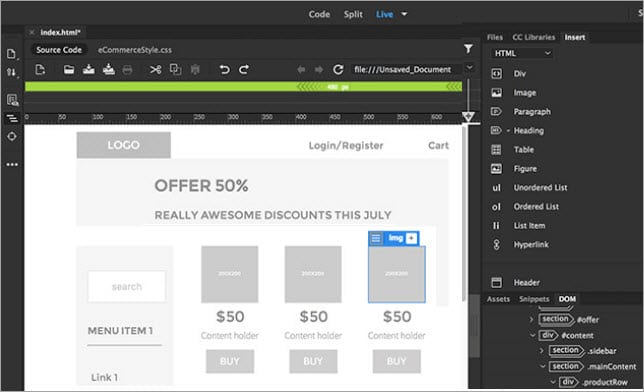Close the index.html document tab
The image size is (644, 392).
[x=32, y=32]
